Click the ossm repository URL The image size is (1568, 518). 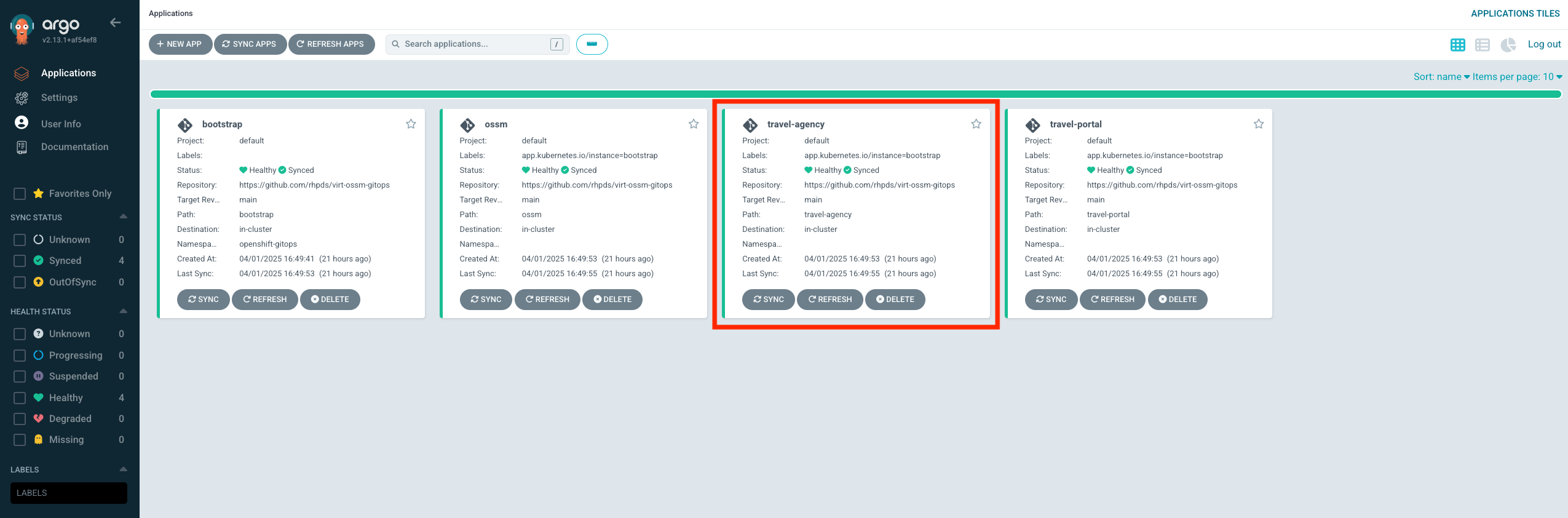coord(596,185)
